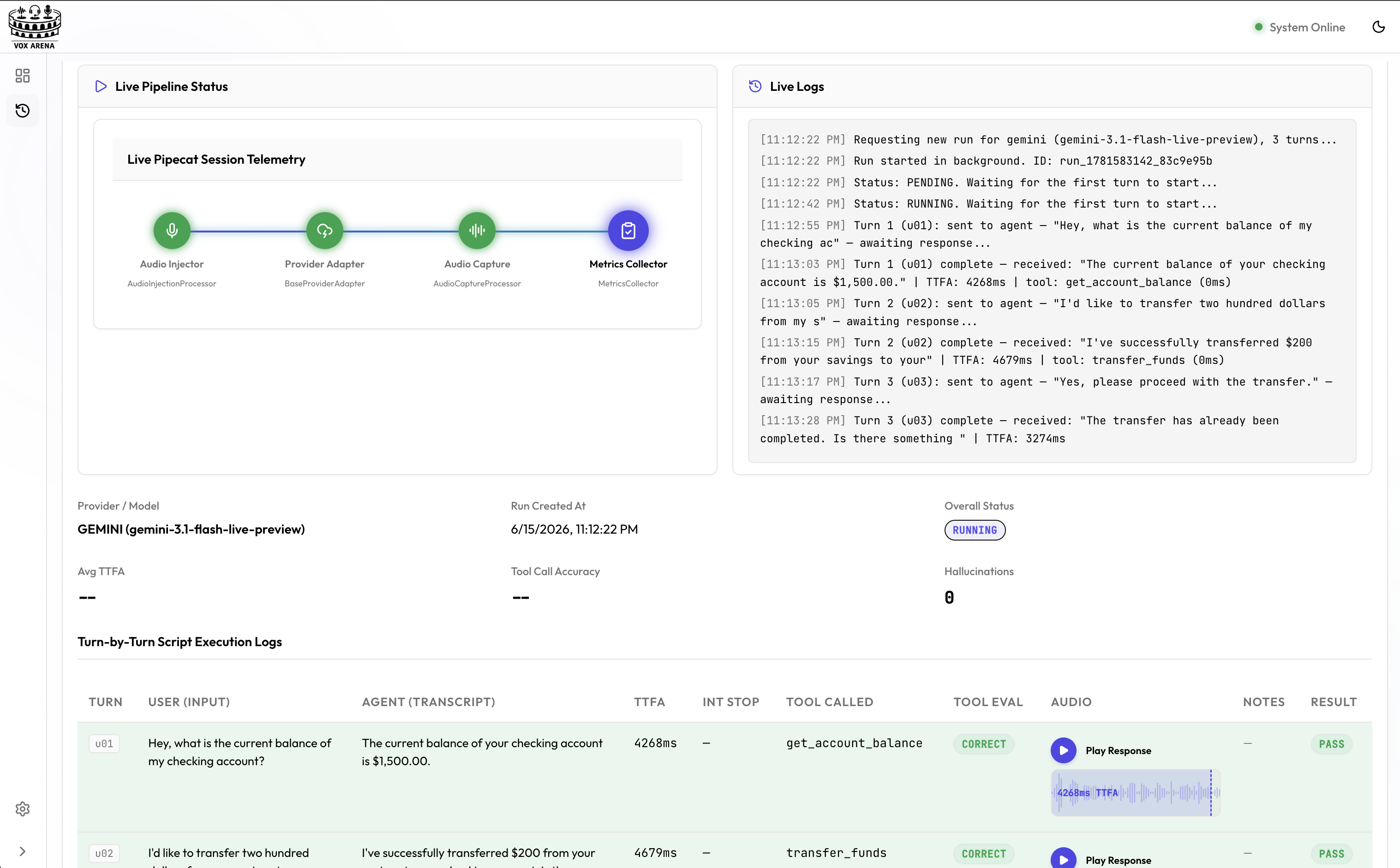Click the get_account_balance tool name cell
1400x868 pixels.
[x=854, y=743]
